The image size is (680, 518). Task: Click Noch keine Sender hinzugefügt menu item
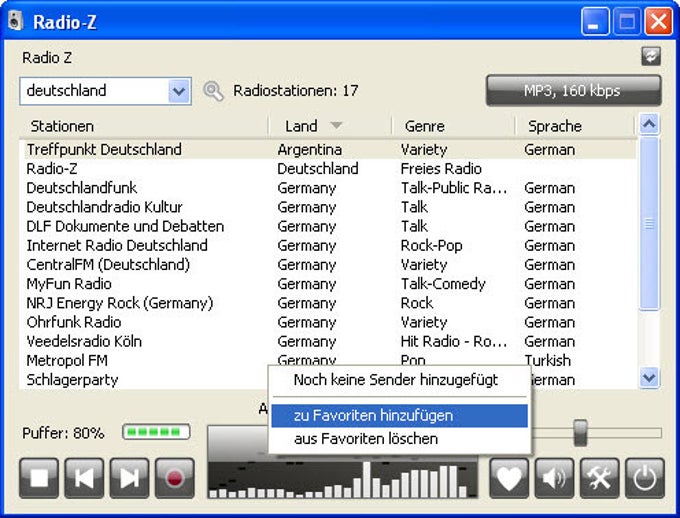[x=399, y=380]
